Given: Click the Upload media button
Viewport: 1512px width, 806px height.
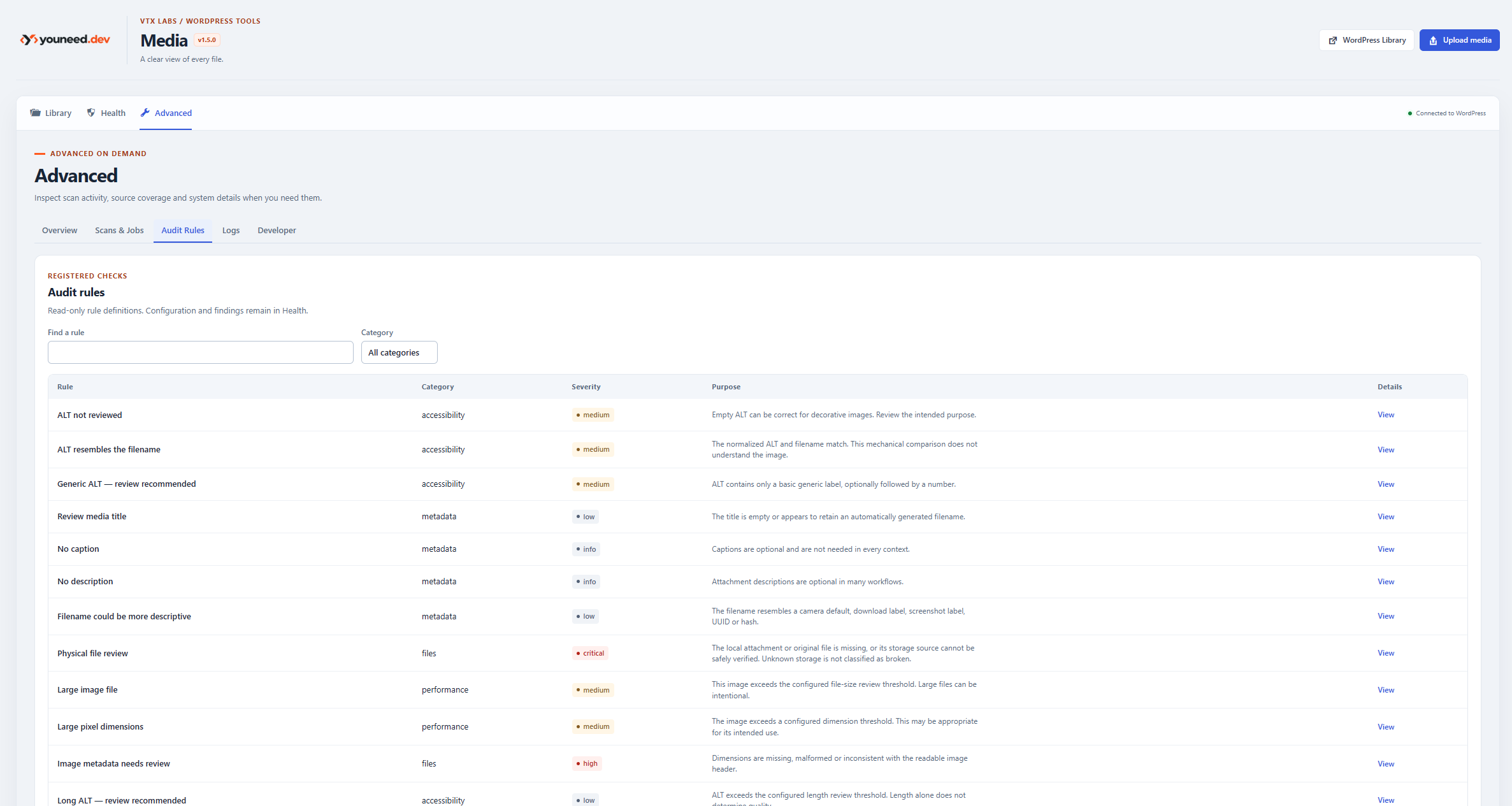Looking at the screenshot, I should point(1459,40).
